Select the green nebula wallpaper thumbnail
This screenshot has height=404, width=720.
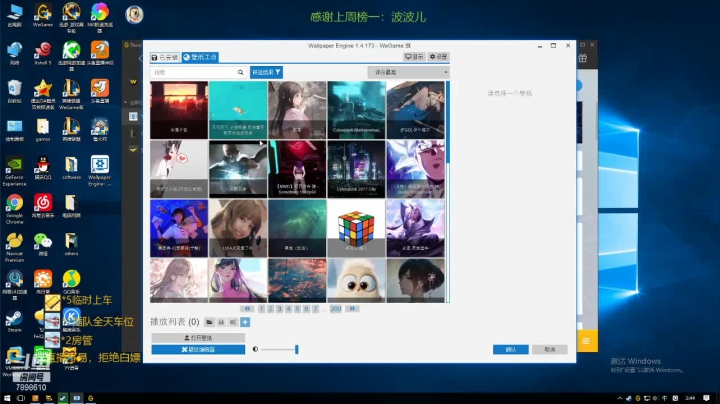(x=297, y=228)
